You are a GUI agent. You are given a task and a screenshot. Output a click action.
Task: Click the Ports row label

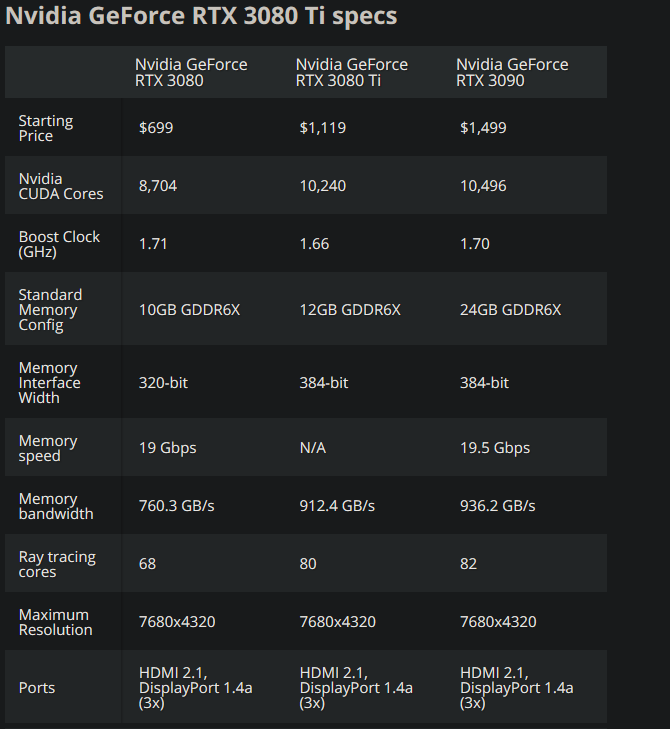[x=37, y=688]
